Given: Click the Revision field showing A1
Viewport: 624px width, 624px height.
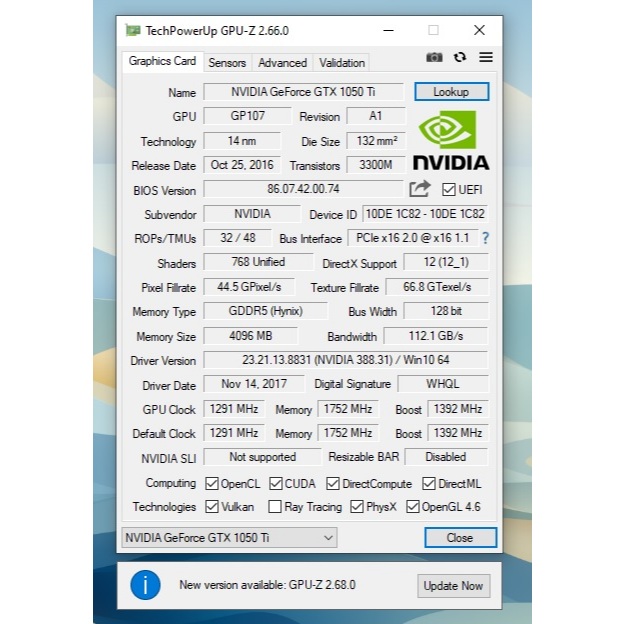Looking at the screenshot, I should click(376, 116).
